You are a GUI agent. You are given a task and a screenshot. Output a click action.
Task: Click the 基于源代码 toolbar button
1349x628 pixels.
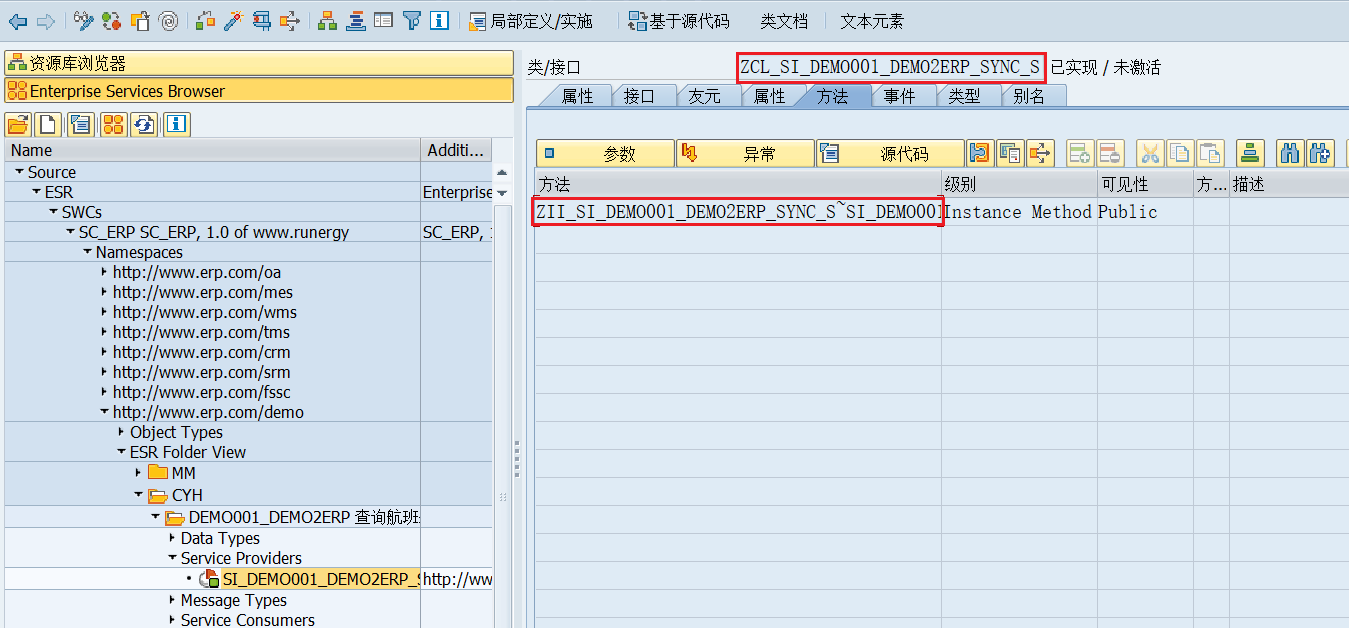click(x=678, y=21)
